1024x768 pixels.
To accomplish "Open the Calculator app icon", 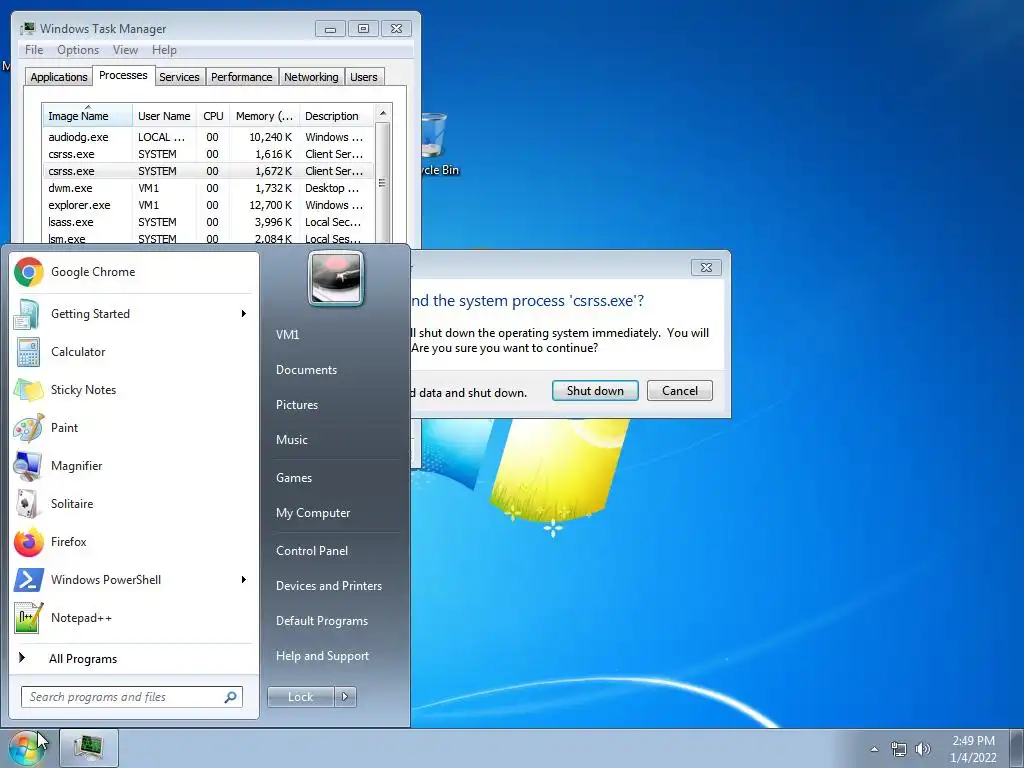I will point(29,352).
